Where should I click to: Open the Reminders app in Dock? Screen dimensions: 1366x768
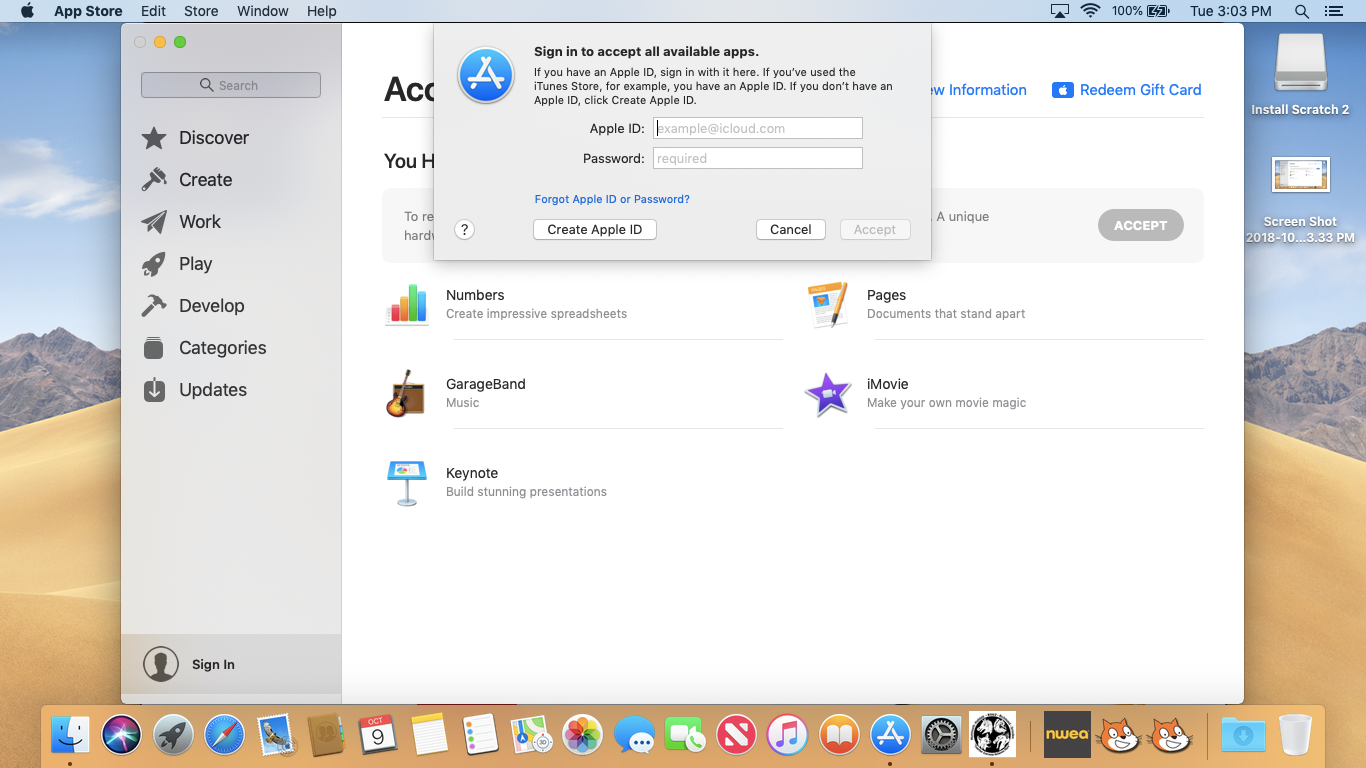[480, 737]
